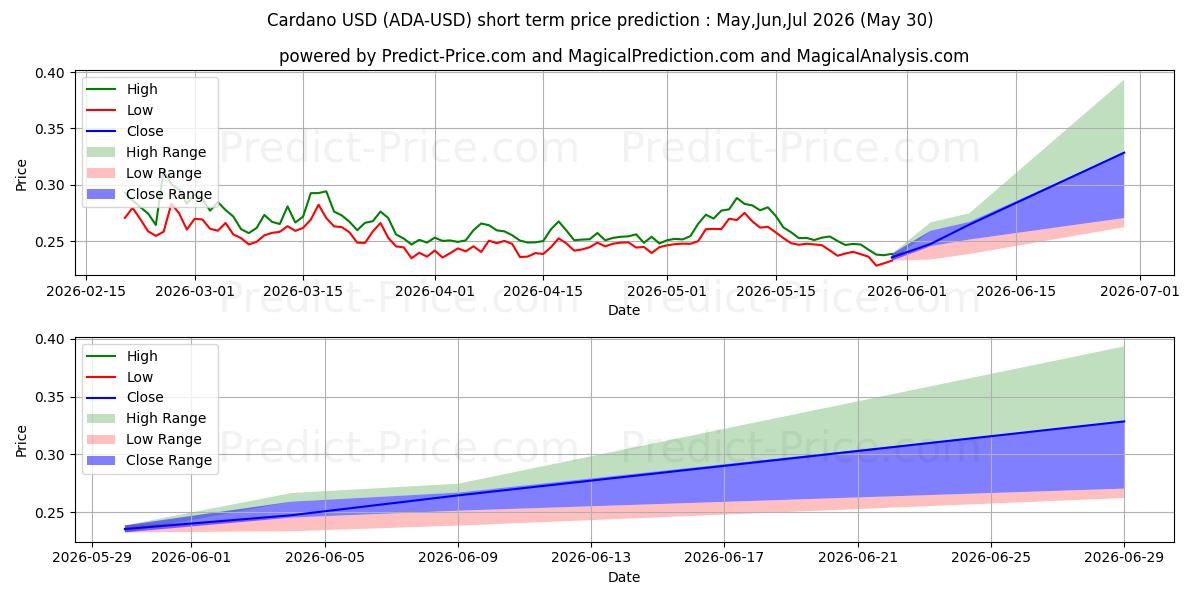Click the blue Close legend line, top chart
This screenshot has height=600, width=1200.
tap(104, 132)
